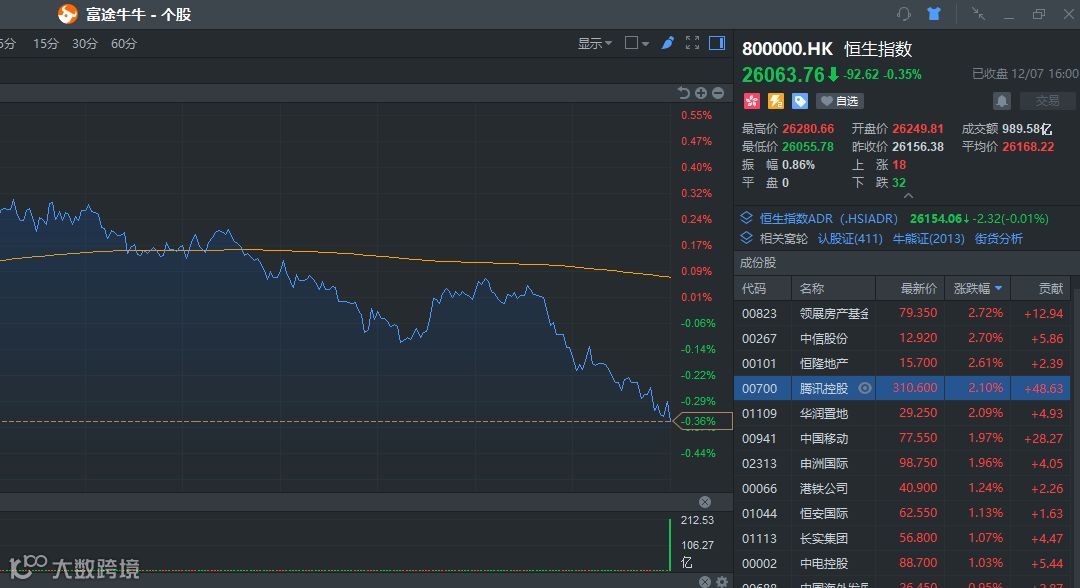Screen dimensions: 1080x588
Task: Switch to the 15分 timeframe
Action: click(45, 43)
